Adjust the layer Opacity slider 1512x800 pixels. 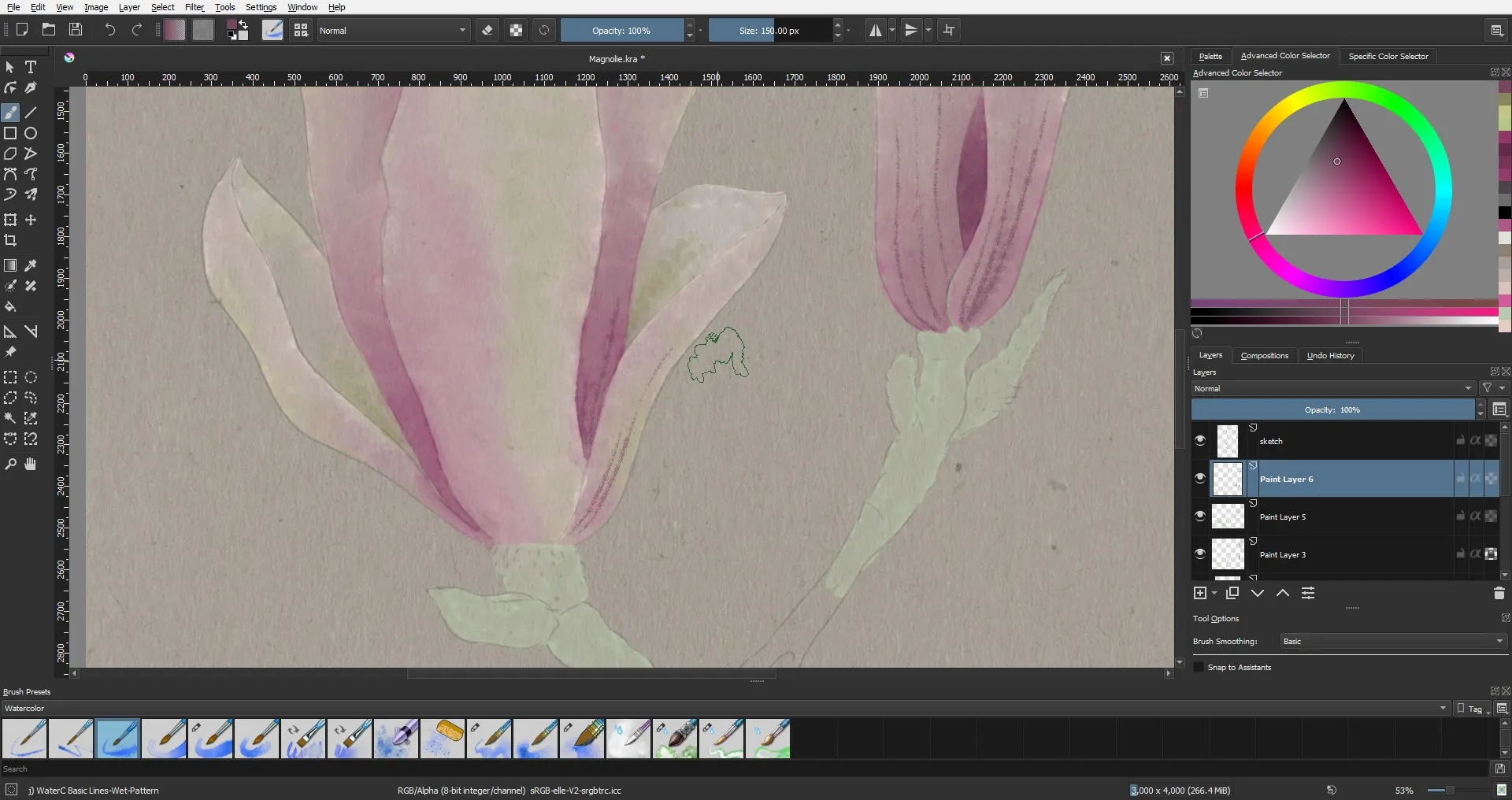point(1332,410)
